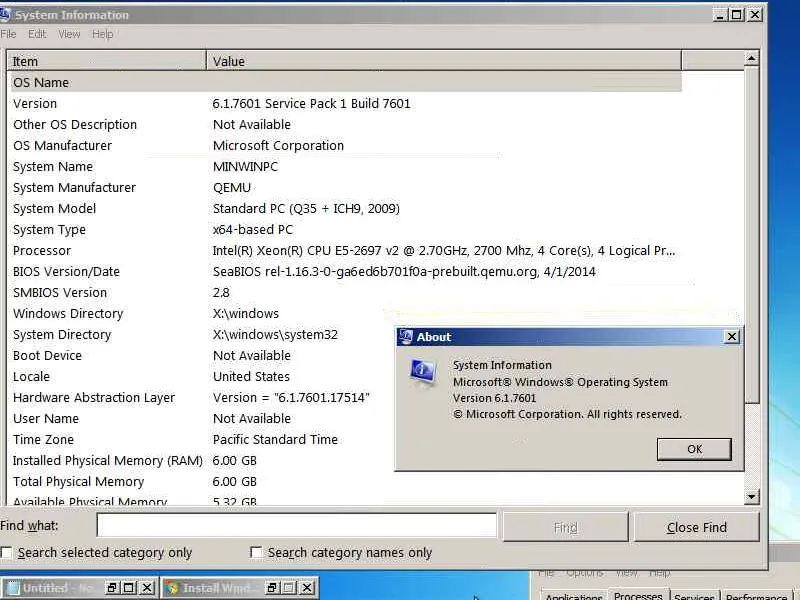
Task: Select the Other OS Description row
Action: (x=346, y=124)
